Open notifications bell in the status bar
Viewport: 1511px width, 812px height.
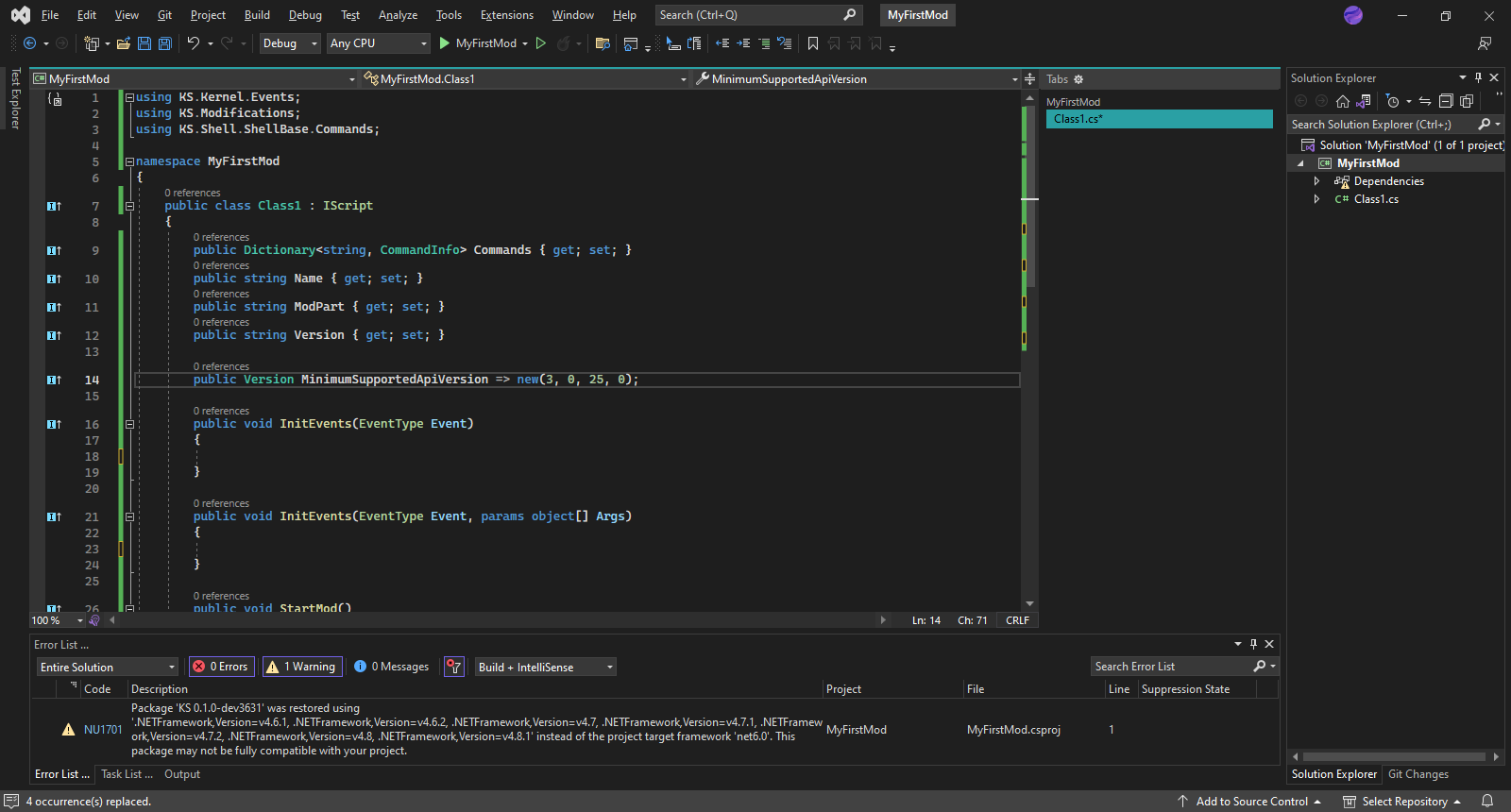coord(1487,802)
